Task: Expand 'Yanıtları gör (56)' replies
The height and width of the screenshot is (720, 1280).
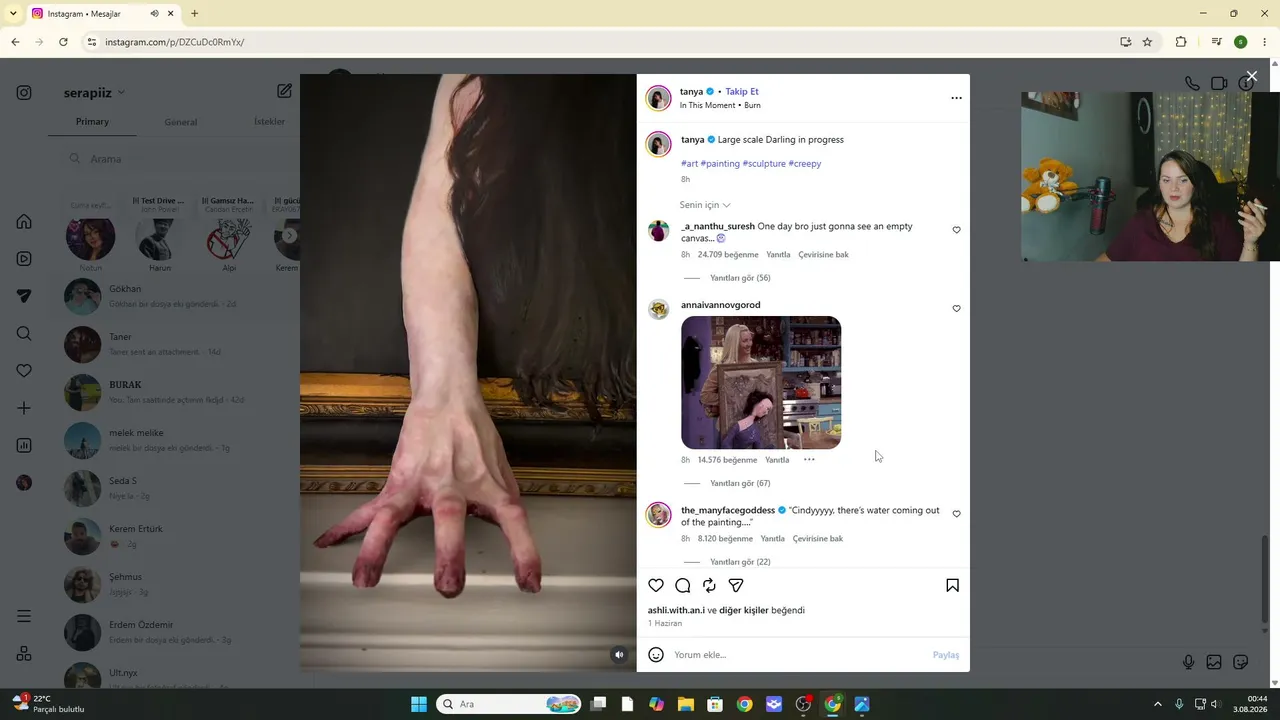Action: point(740,278)
